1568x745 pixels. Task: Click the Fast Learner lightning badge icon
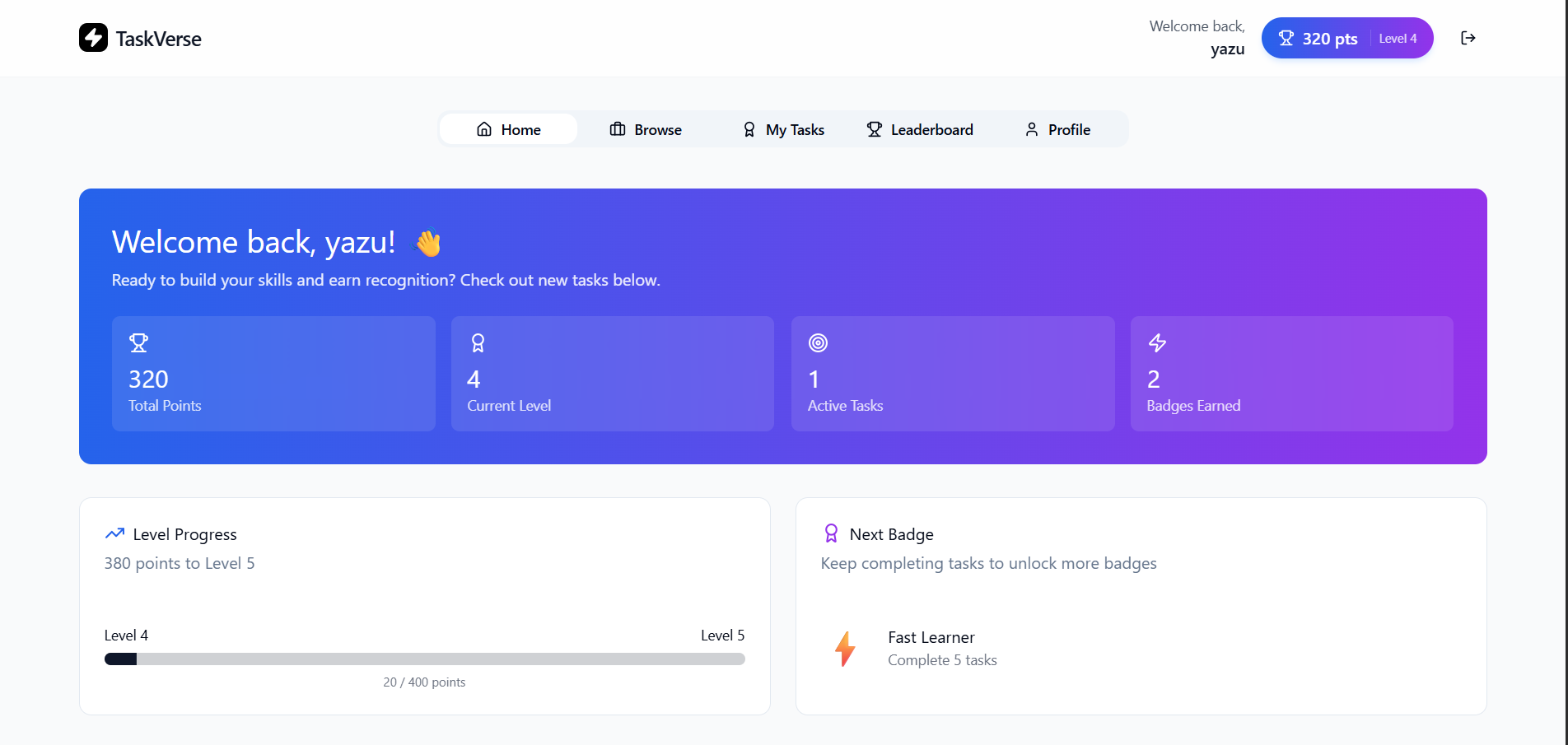(845, 649)
